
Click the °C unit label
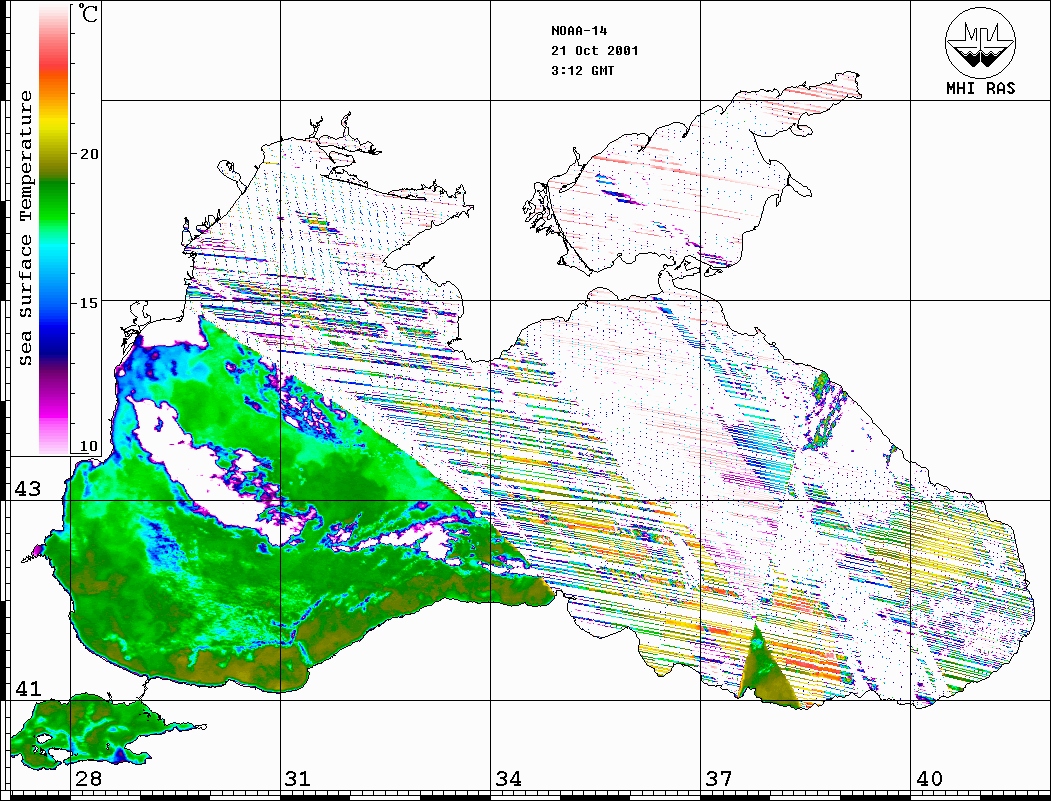pyautogui.click(x=88, y=13)
